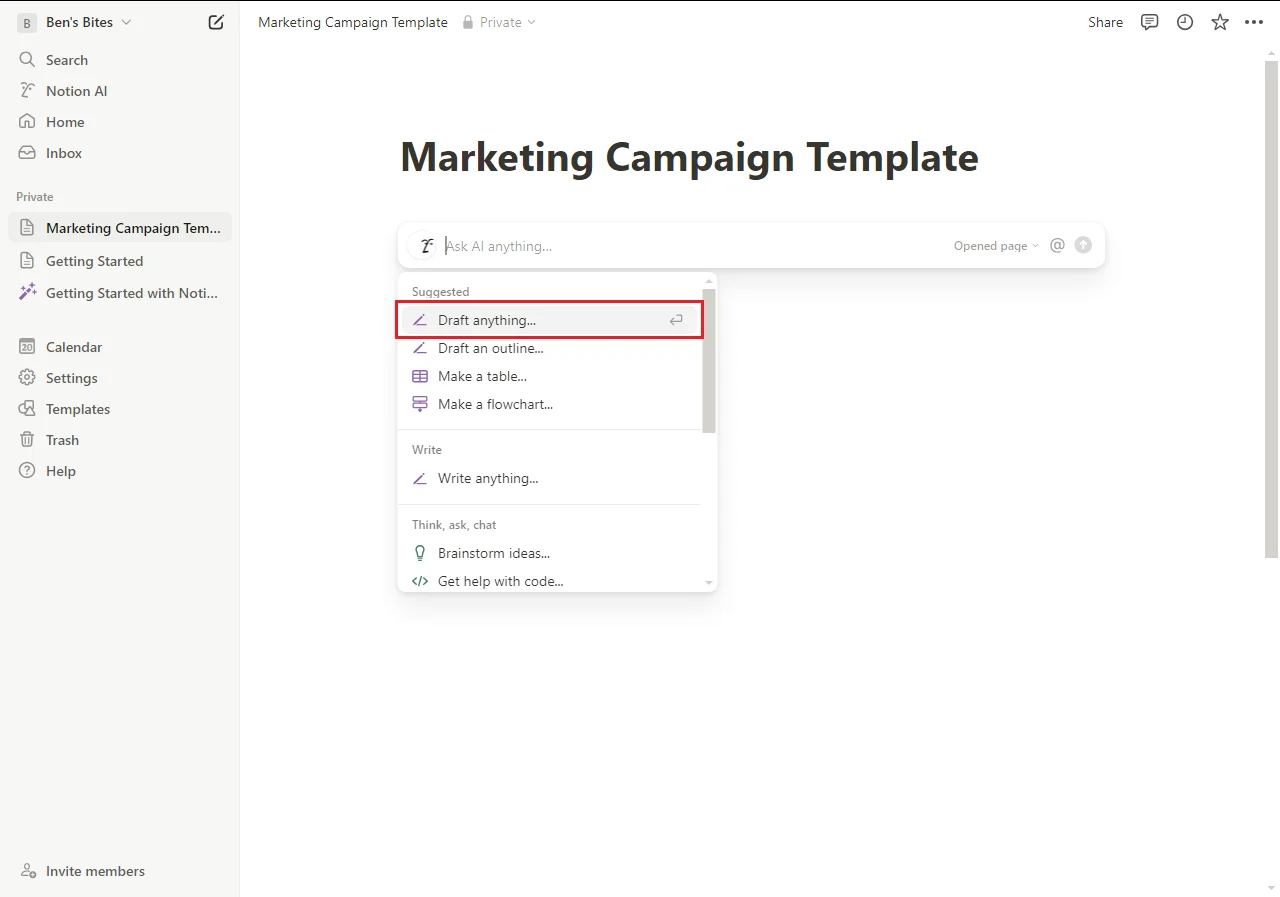Image resolution: width=1280 pixels, height=897 pixels.
Task: Open the page history clock icon
Action: (1185, 22)
